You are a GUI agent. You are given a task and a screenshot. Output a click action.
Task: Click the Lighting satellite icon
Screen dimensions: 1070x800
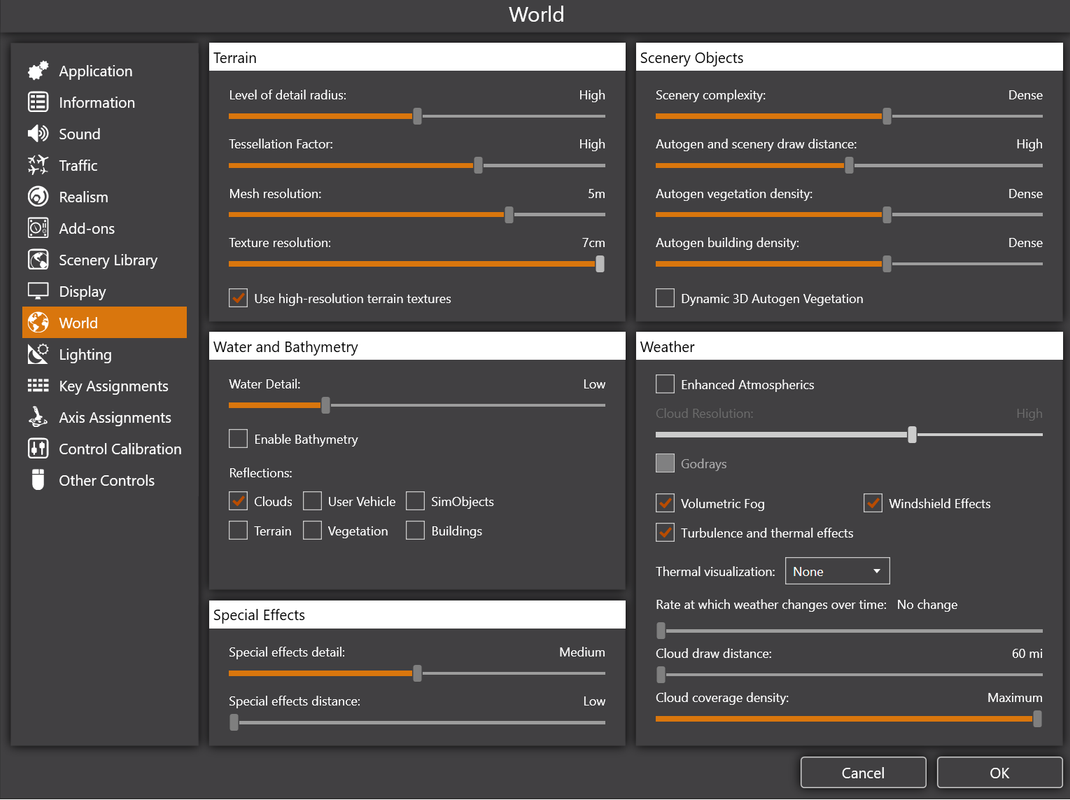pos(38,354)
